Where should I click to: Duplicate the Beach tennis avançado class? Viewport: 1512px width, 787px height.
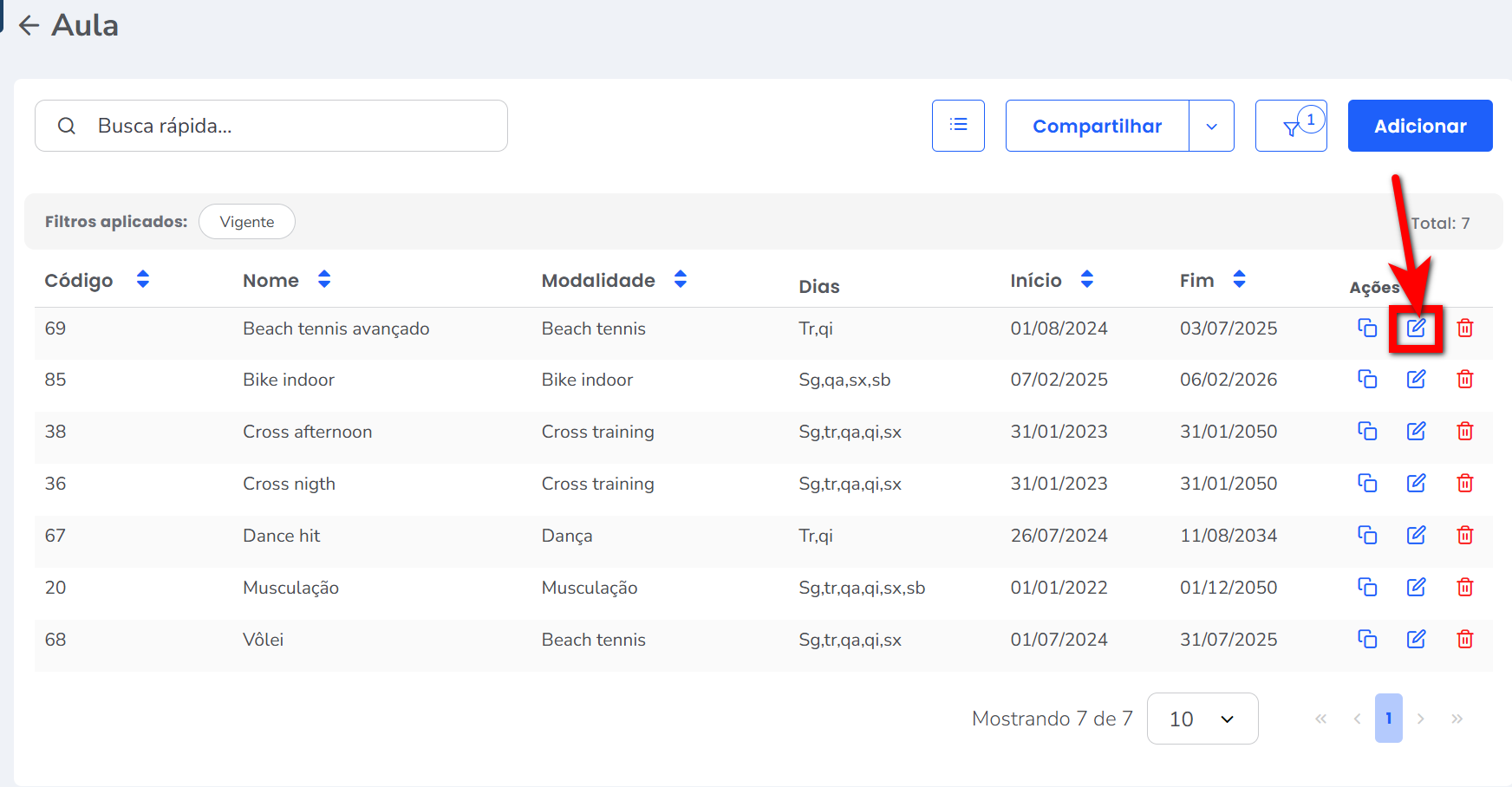(x=1367, y=328)
